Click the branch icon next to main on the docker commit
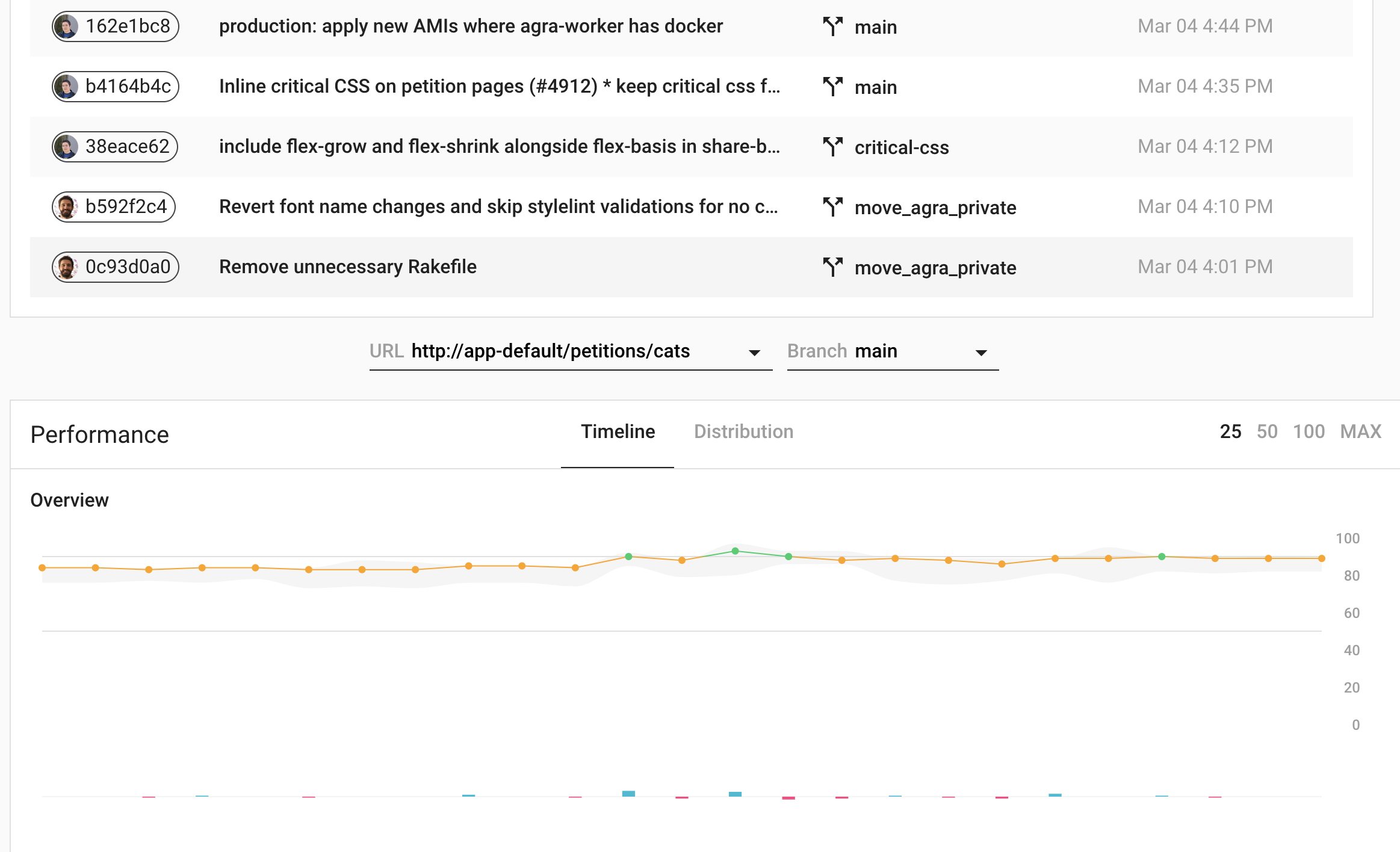Image resolution: width=1400 pixels, height=852 pixels. [x=834, y=26]
